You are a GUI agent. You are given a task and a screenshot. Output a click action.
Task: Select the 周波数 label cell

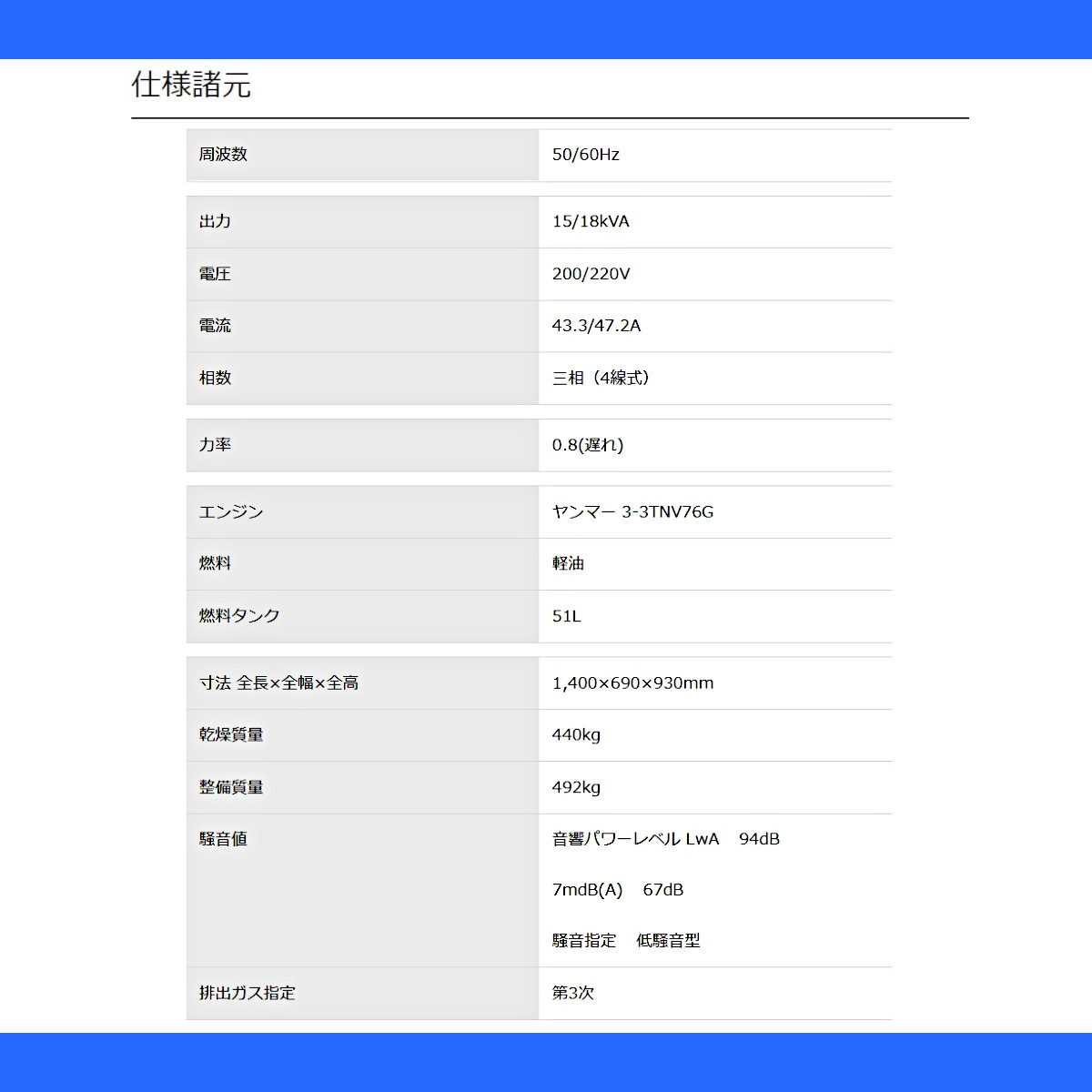tap(362, 155)
